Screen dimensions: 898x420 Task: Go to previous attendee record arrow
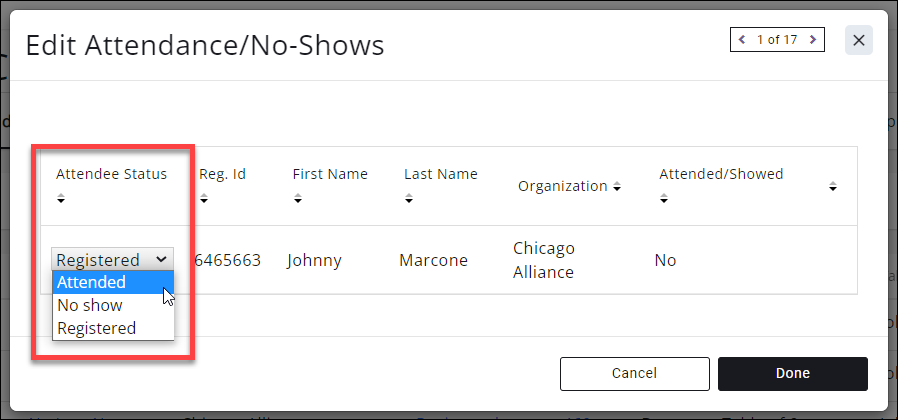click(742, 40)
